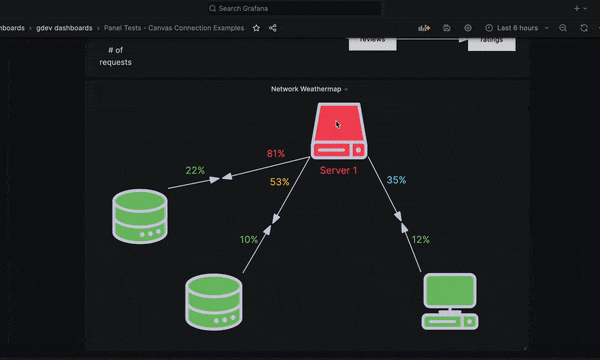
Task: Click the clock icon in time picker
Action: [x=489, y=28]
